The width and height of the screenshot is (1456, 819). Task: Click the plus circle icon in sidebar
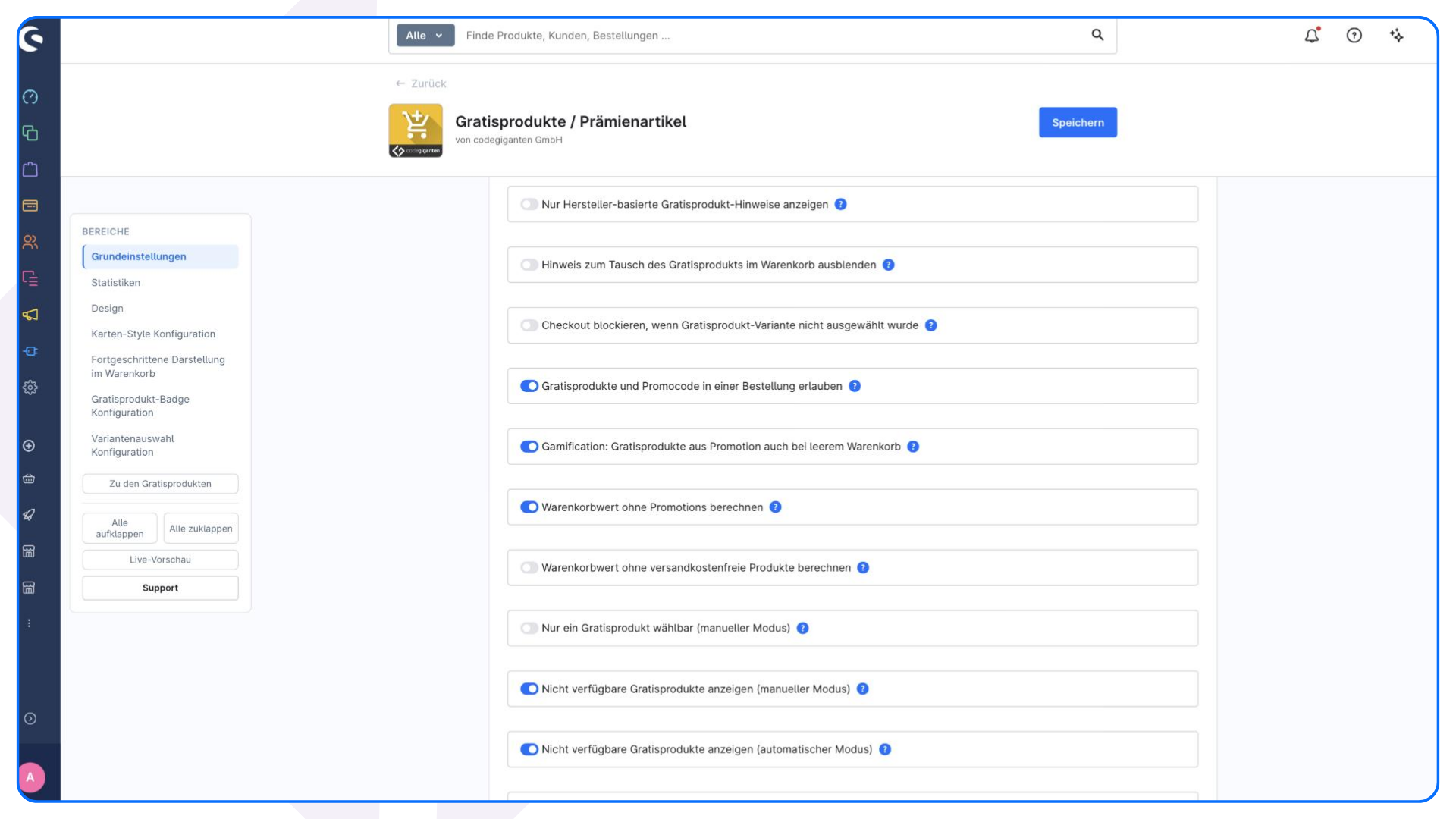[29, 446]
